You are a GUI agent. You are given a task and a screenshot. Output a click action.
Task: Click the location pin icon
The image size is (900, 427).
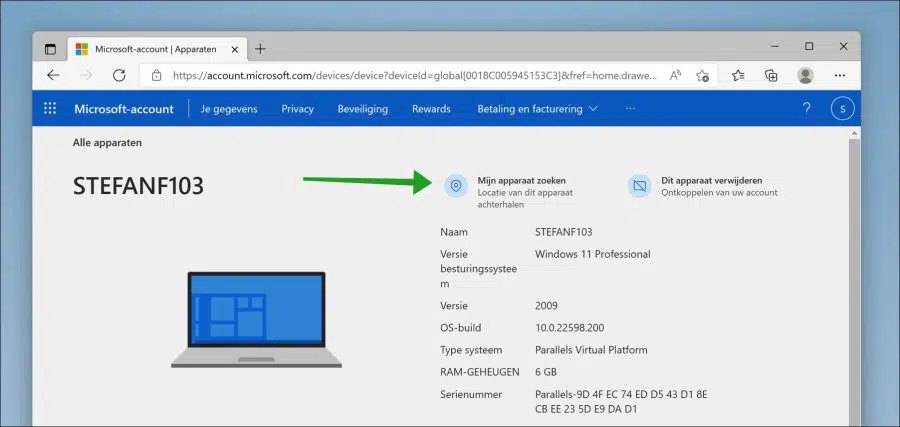(x=456, y=186)
